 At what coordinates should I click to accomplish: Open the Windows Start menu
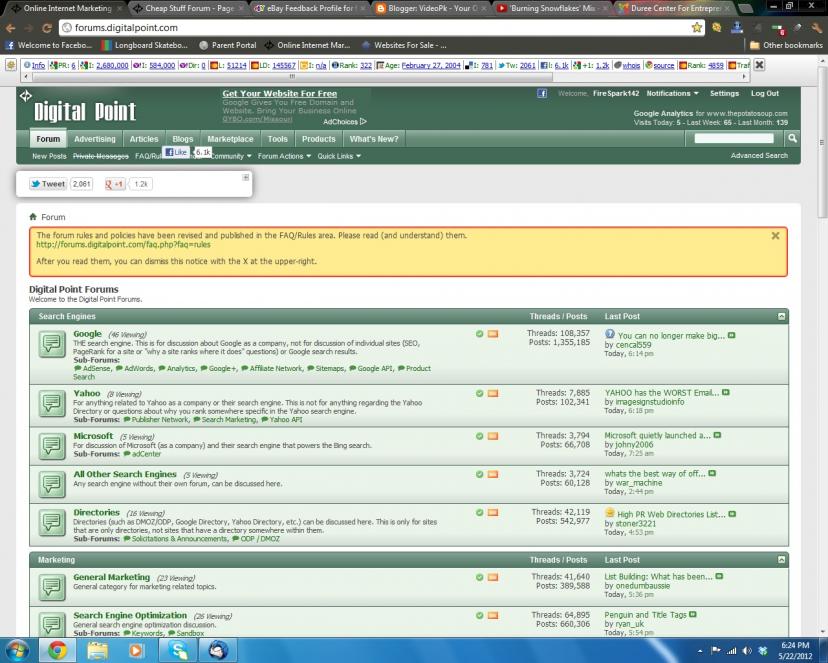(15, 650)
